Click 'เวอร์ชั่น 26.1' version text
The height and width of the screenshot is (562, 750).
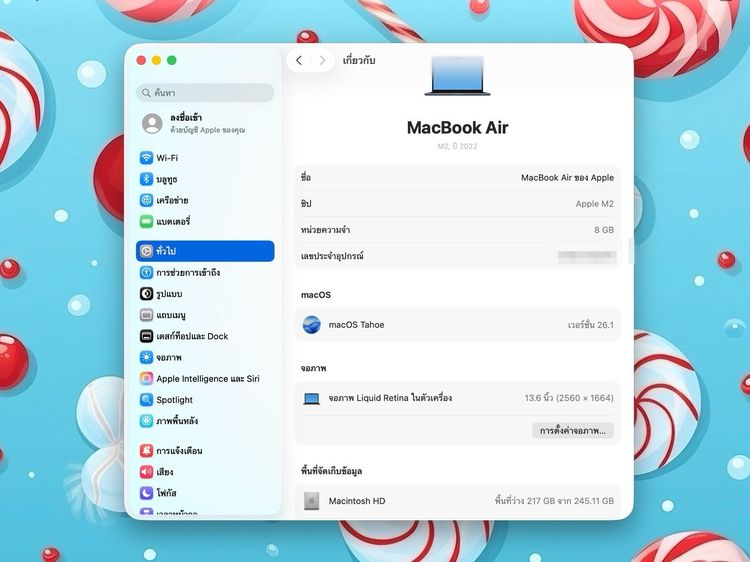click(x=591, y=325)
